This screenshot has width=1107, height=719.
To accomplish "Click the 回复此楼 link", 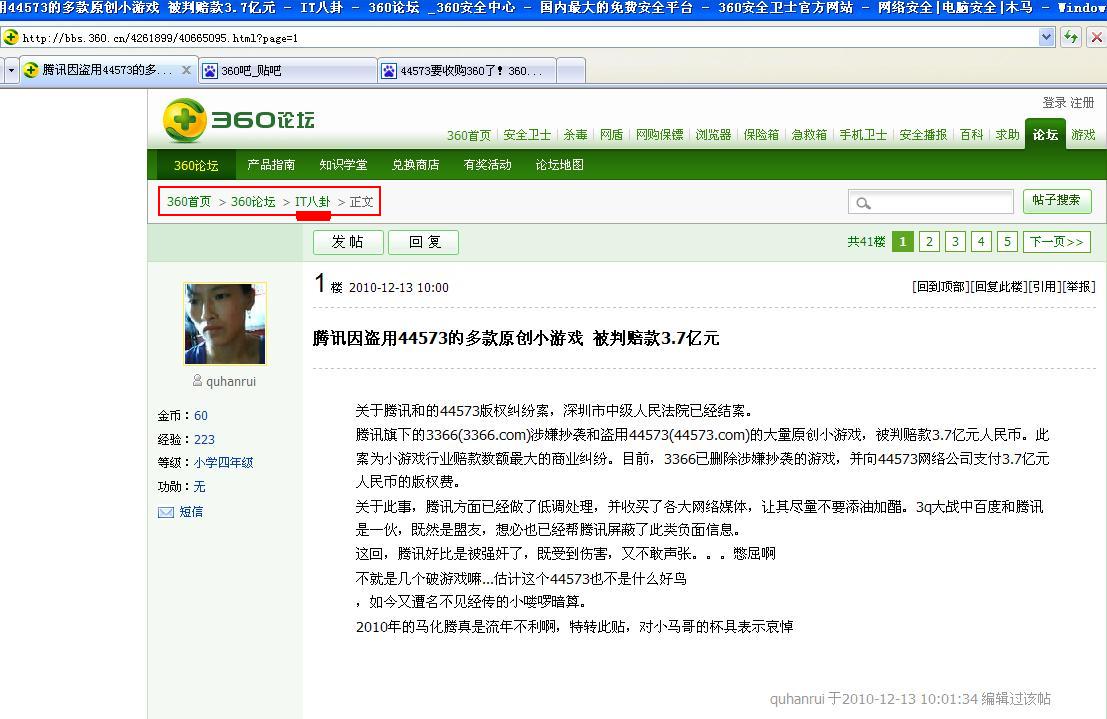I will coord(999,287).
